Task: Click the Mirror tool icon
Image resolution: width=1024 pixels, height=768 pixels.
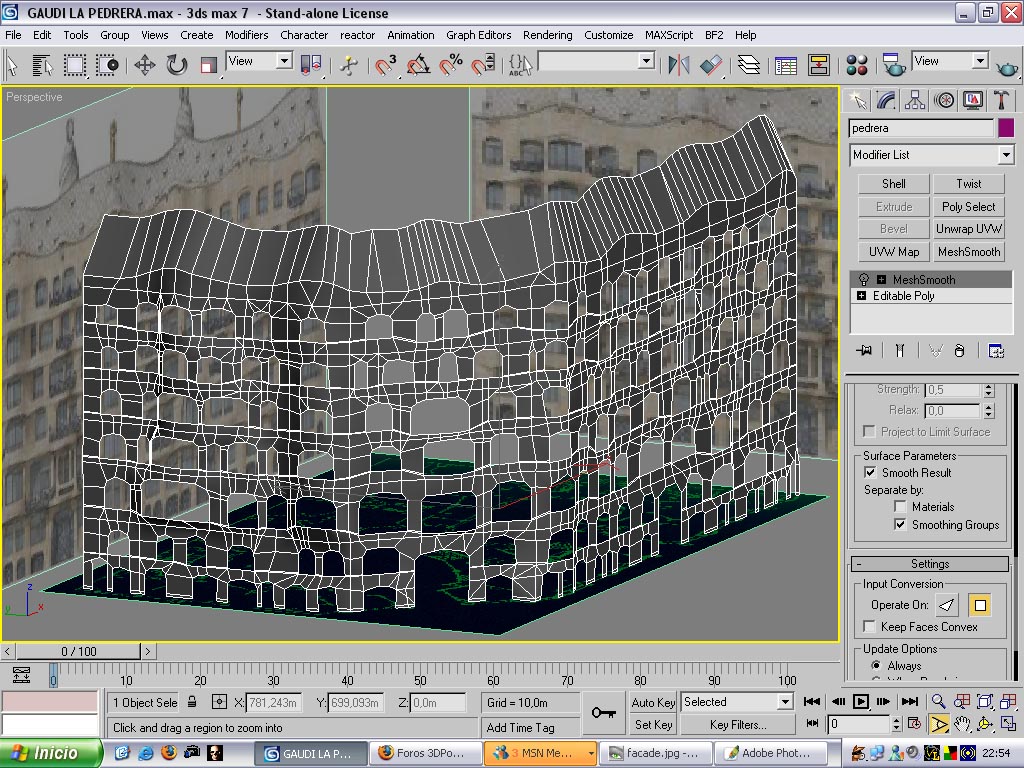Action: tap(678, 65)
